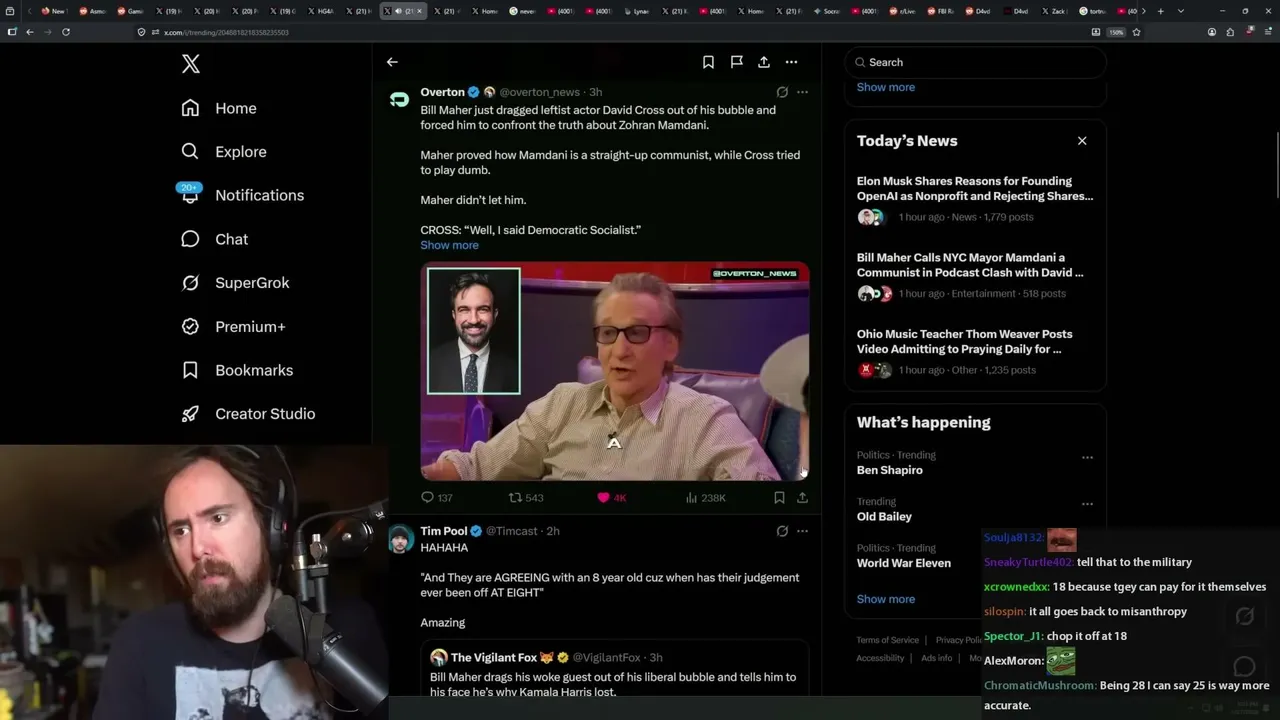Open the Notifications bell icon
The height and width of the screenshot is (720, 1280).
[x=190, y=195]
